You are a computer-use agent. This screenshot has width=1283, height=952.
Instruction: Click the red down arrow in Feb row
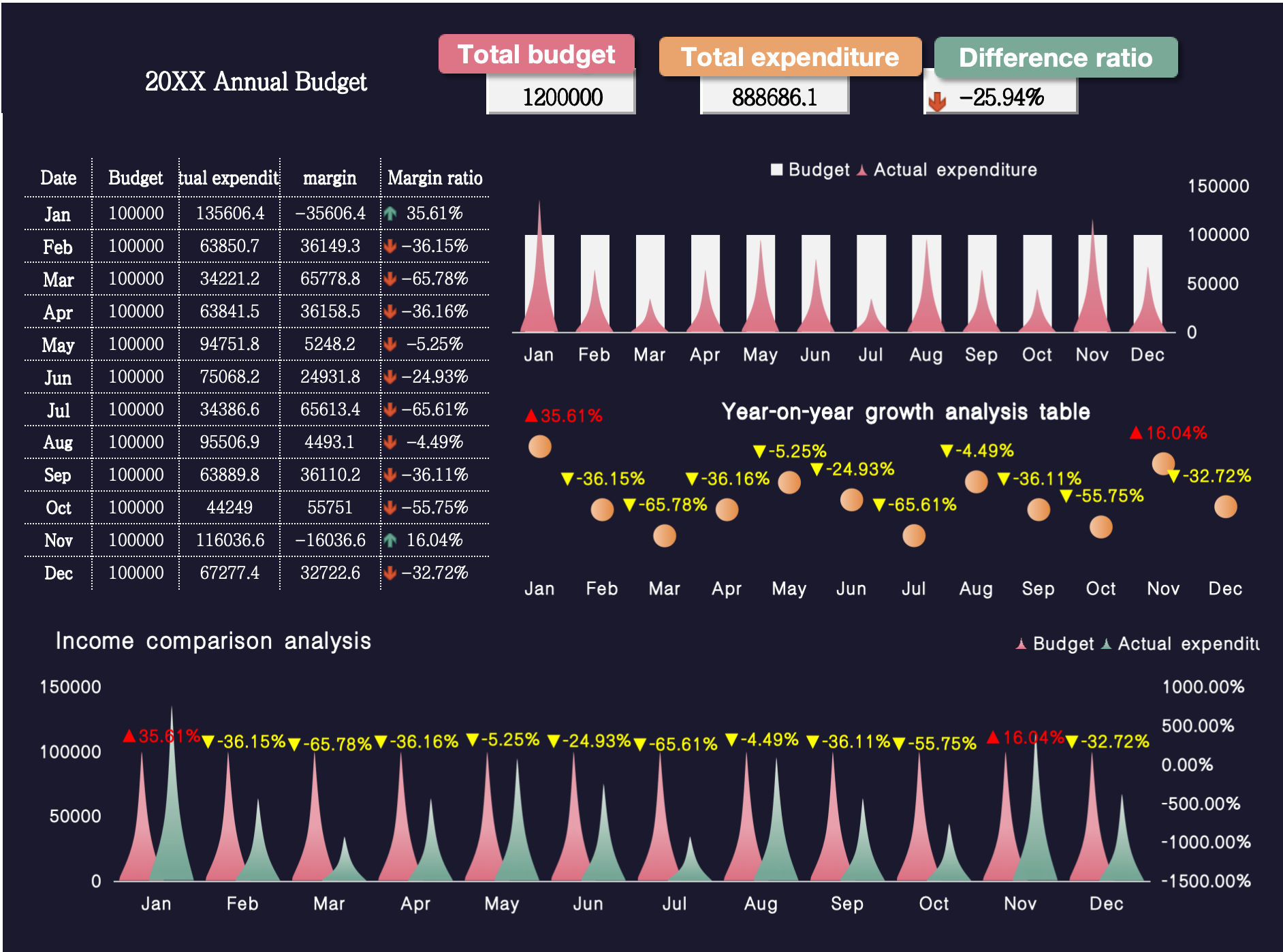[x=390, y=247]
